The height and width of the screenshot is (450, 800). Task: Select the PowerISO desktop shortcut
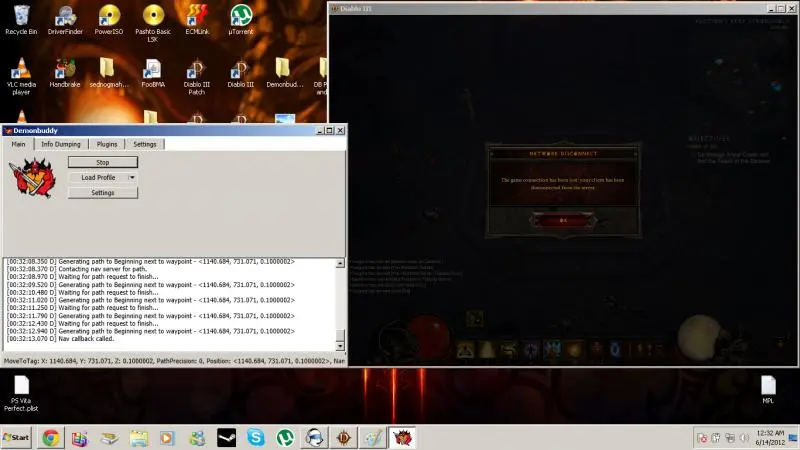click(109, 17)
